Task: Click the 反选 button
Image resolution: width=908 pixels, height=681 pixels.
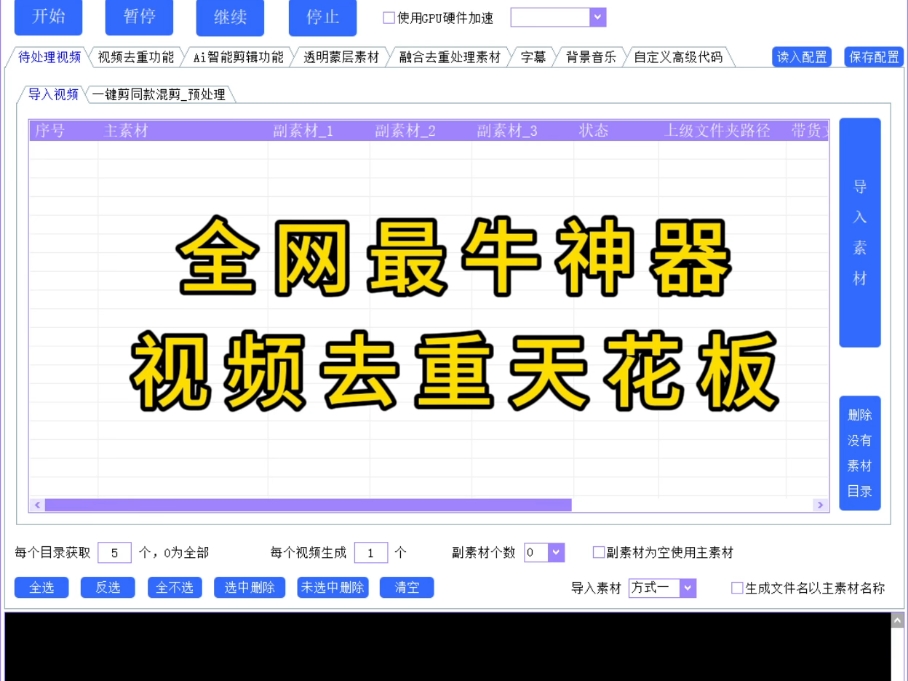Action: click(108, 587)
